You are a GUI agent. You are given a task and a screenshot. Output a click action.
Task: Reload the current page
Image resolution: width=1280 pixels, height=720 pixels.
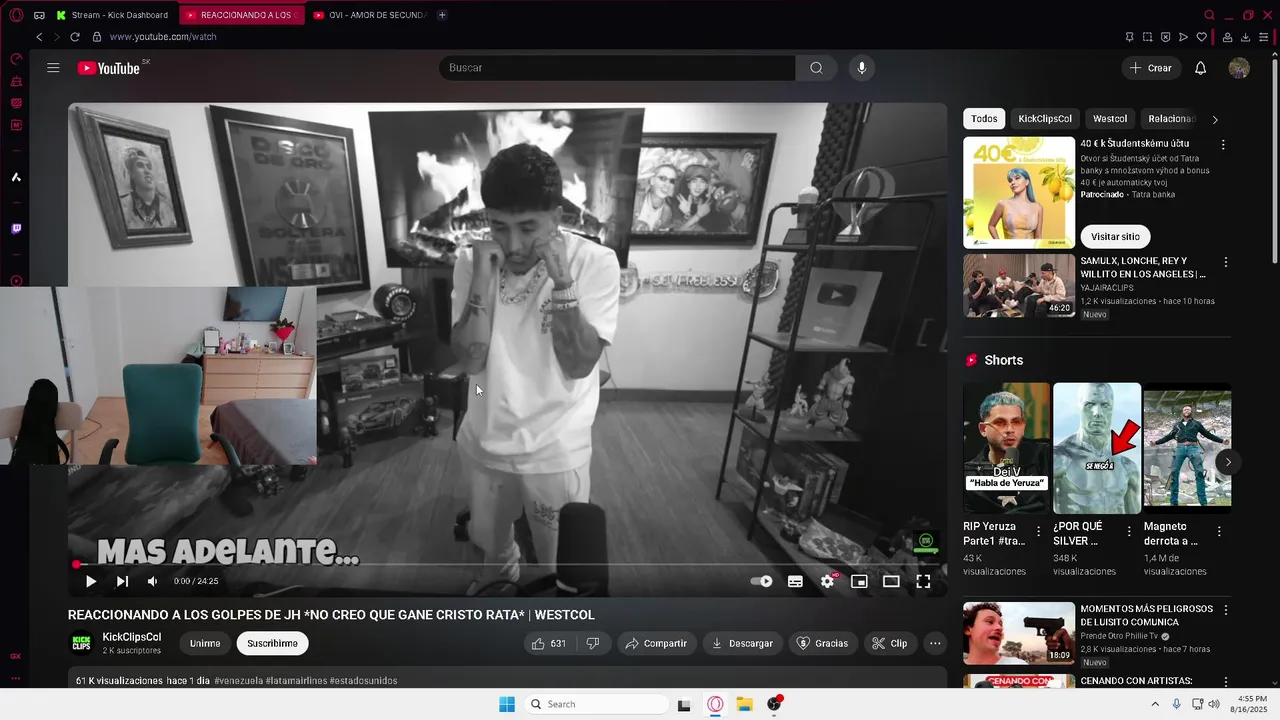[x=74, y=37]
